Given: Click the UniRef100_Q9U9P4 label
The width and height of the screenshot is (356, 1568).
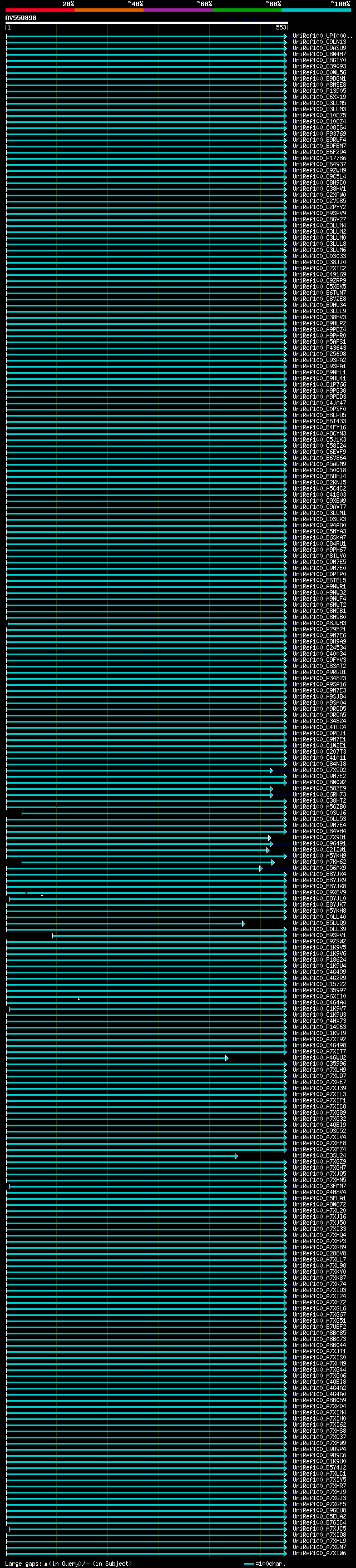Looking at the screenshot, I should coord(319,1450).
